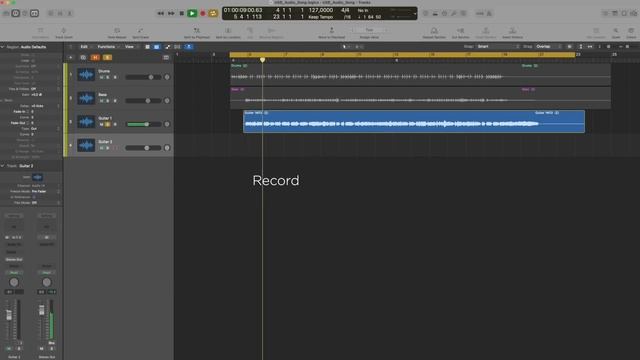Screen dimensions: 640x360
Task: Toggle the Show Automation icon in tracks menu bar
Action: (x=168, y=47)
